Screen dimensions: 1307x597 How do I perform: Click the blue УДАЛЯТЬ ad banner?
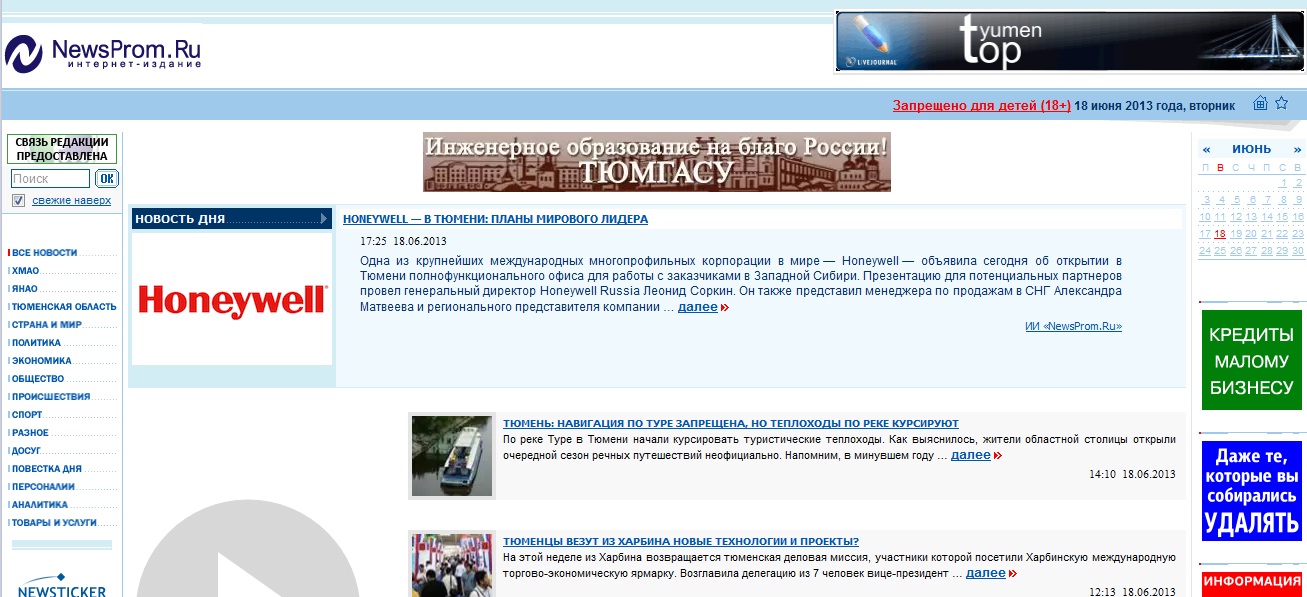(x=1252, y=491)
